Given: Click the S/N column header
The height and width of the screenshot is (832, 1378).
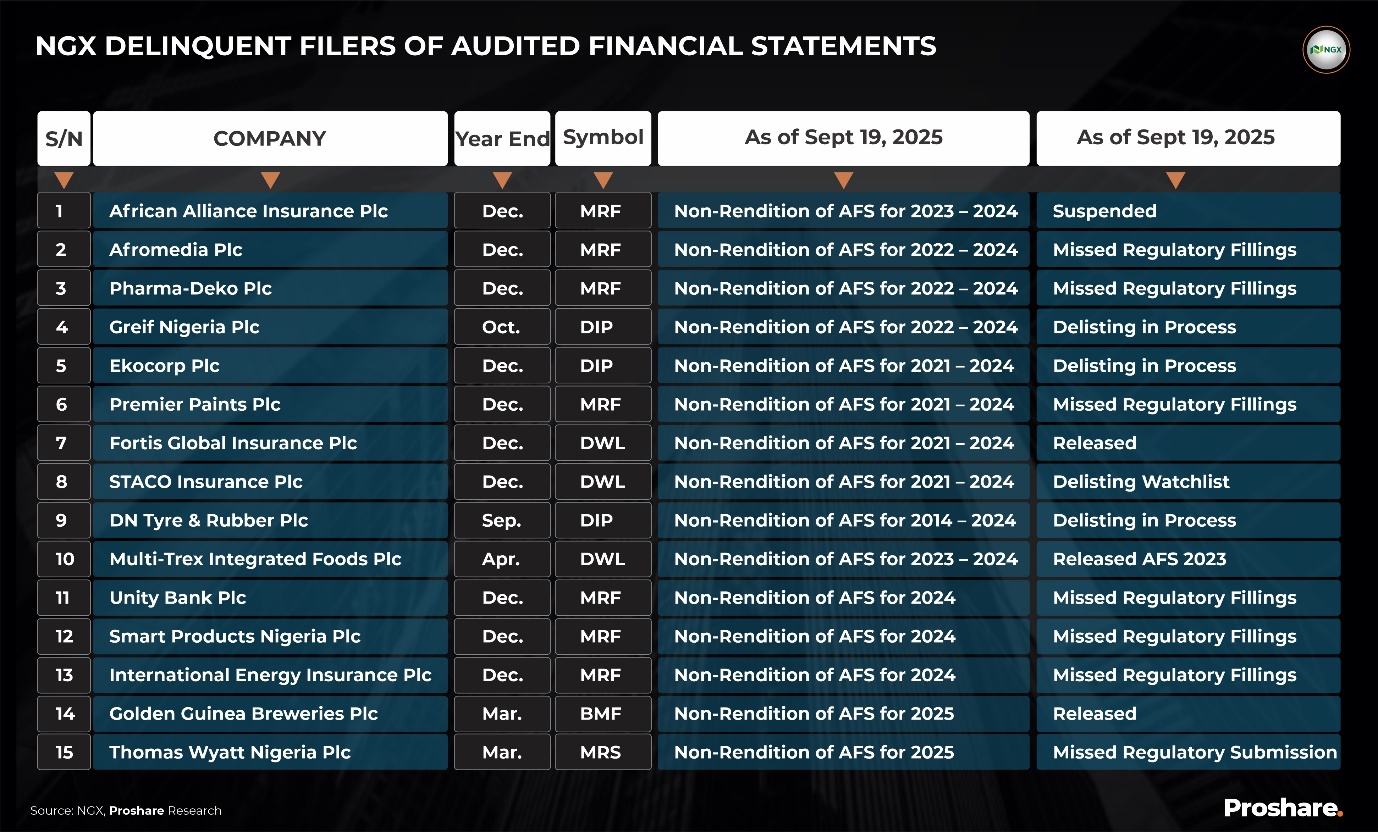Looking at the screenshot, I should point(64,138).
